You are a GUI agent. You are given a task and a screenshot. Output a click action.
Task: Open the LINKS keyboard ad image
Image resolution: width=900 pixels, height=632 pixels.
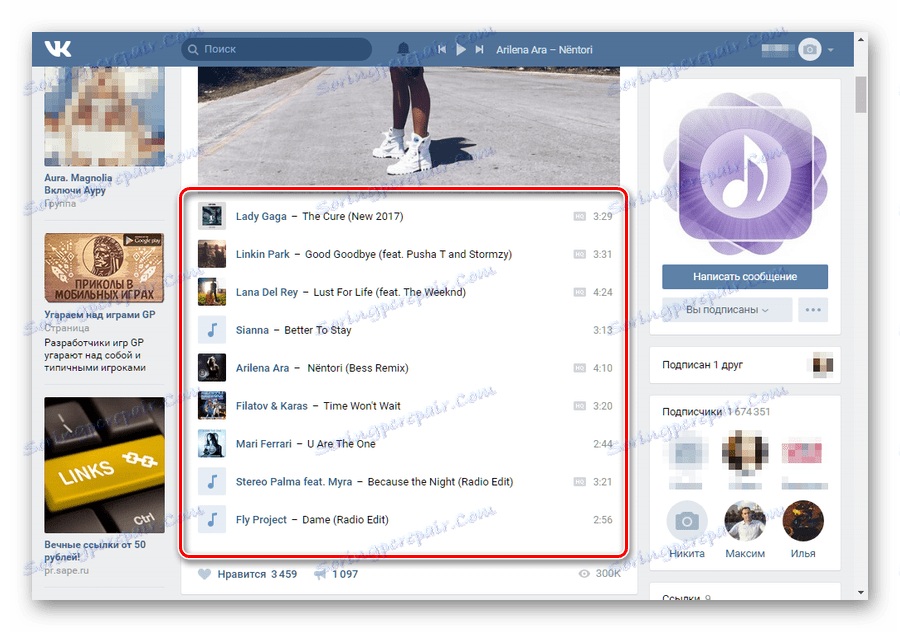(104, 465)
